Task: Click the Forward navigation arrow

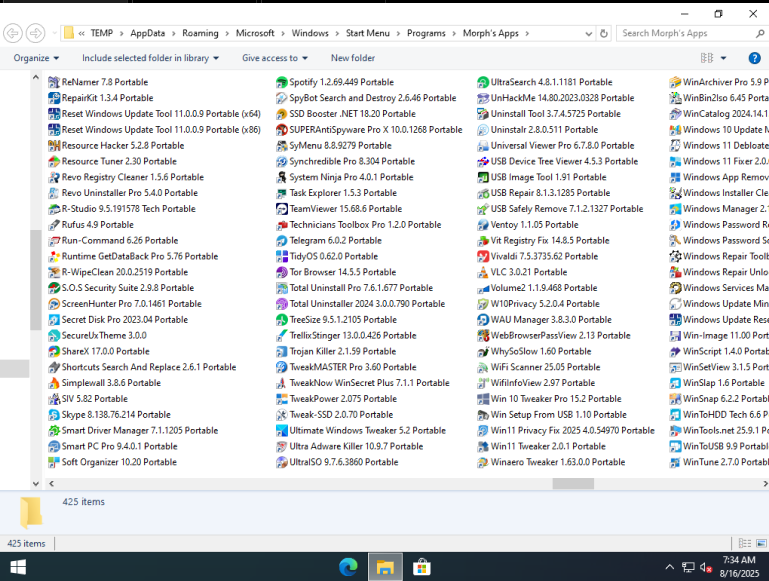Action: tap(35, 33)
